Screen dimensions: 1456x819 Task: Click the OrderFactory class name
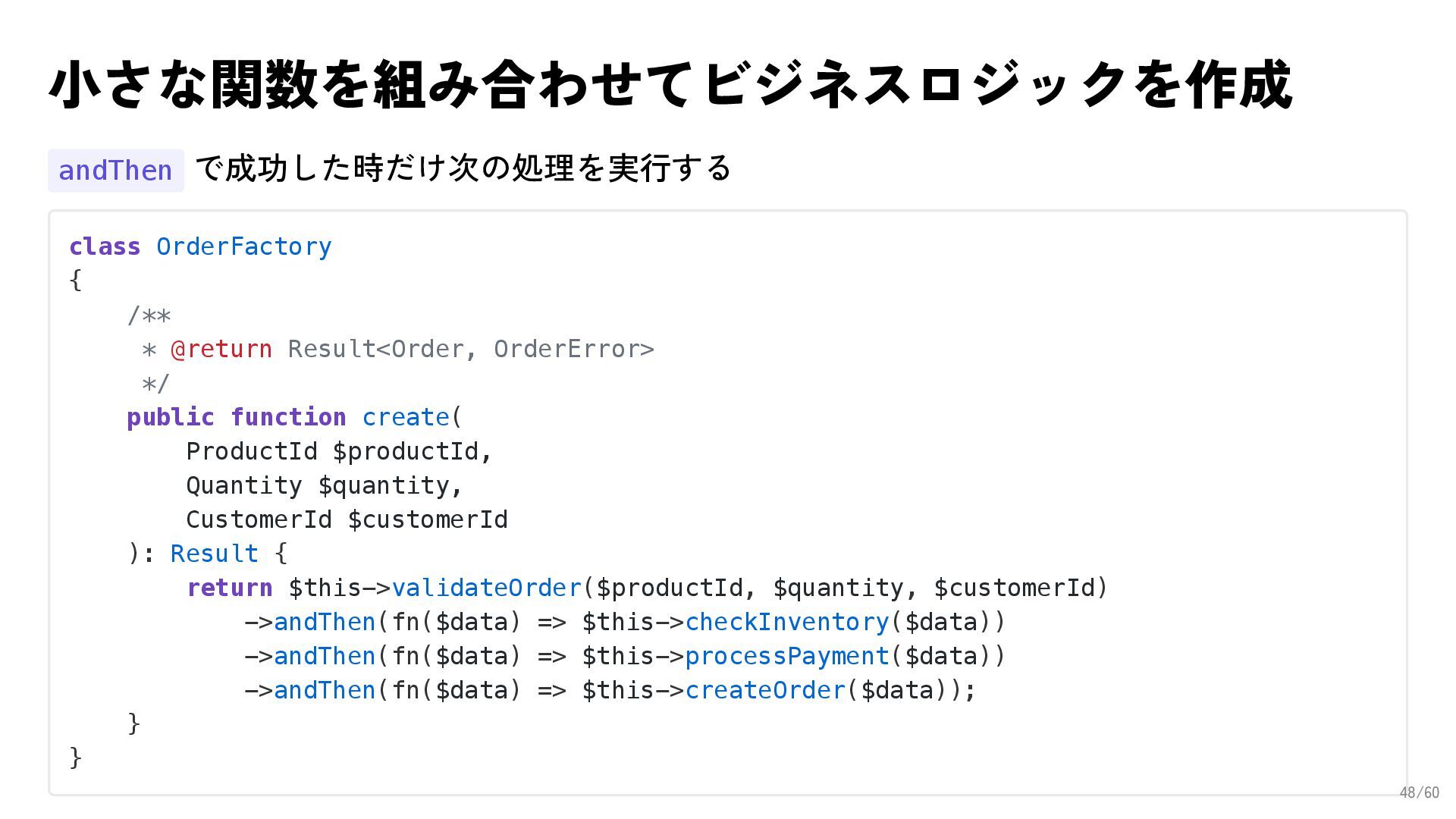243,246
